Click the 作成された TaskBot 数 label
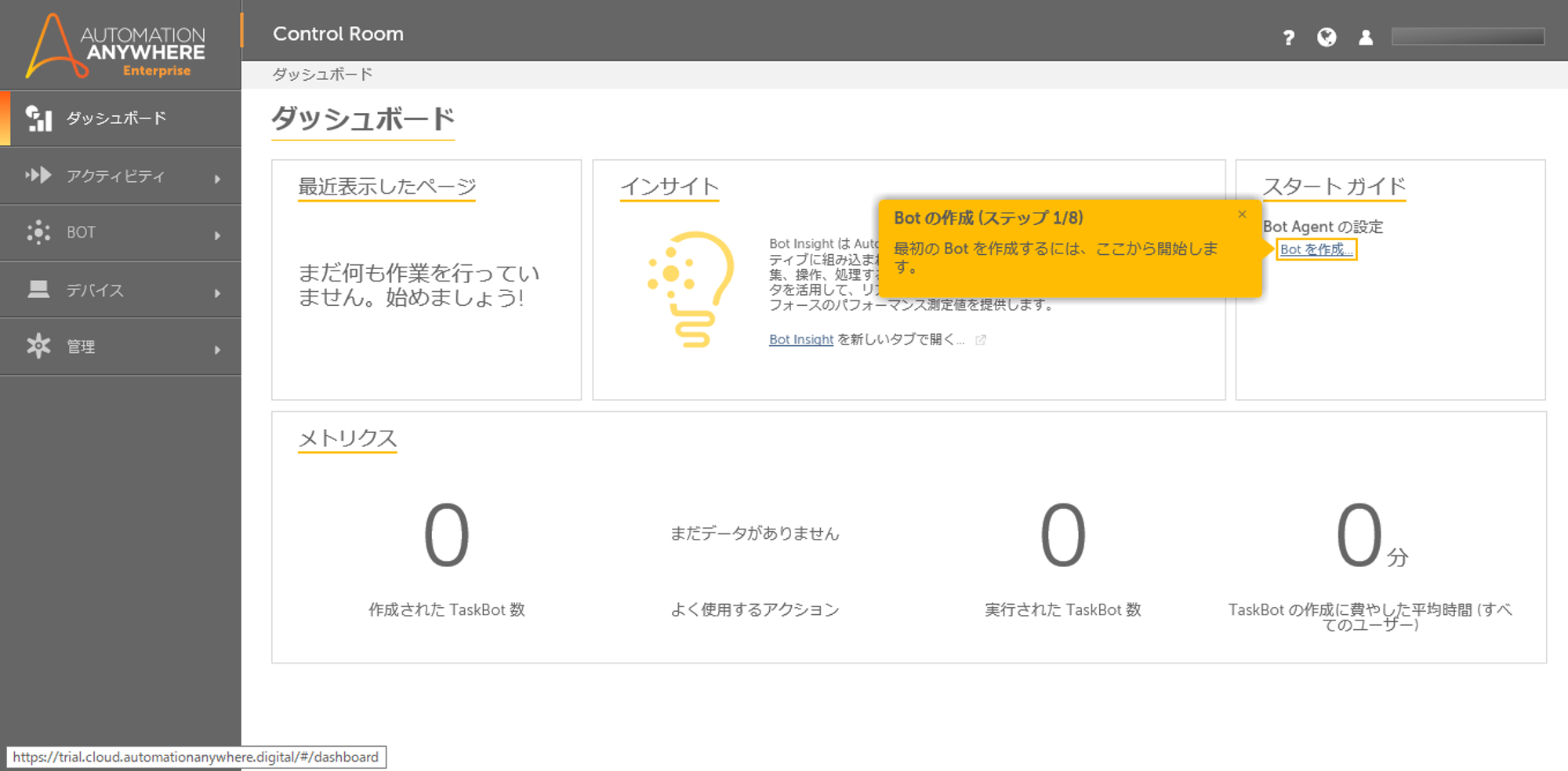1568x771 pixels. [447, 609]
